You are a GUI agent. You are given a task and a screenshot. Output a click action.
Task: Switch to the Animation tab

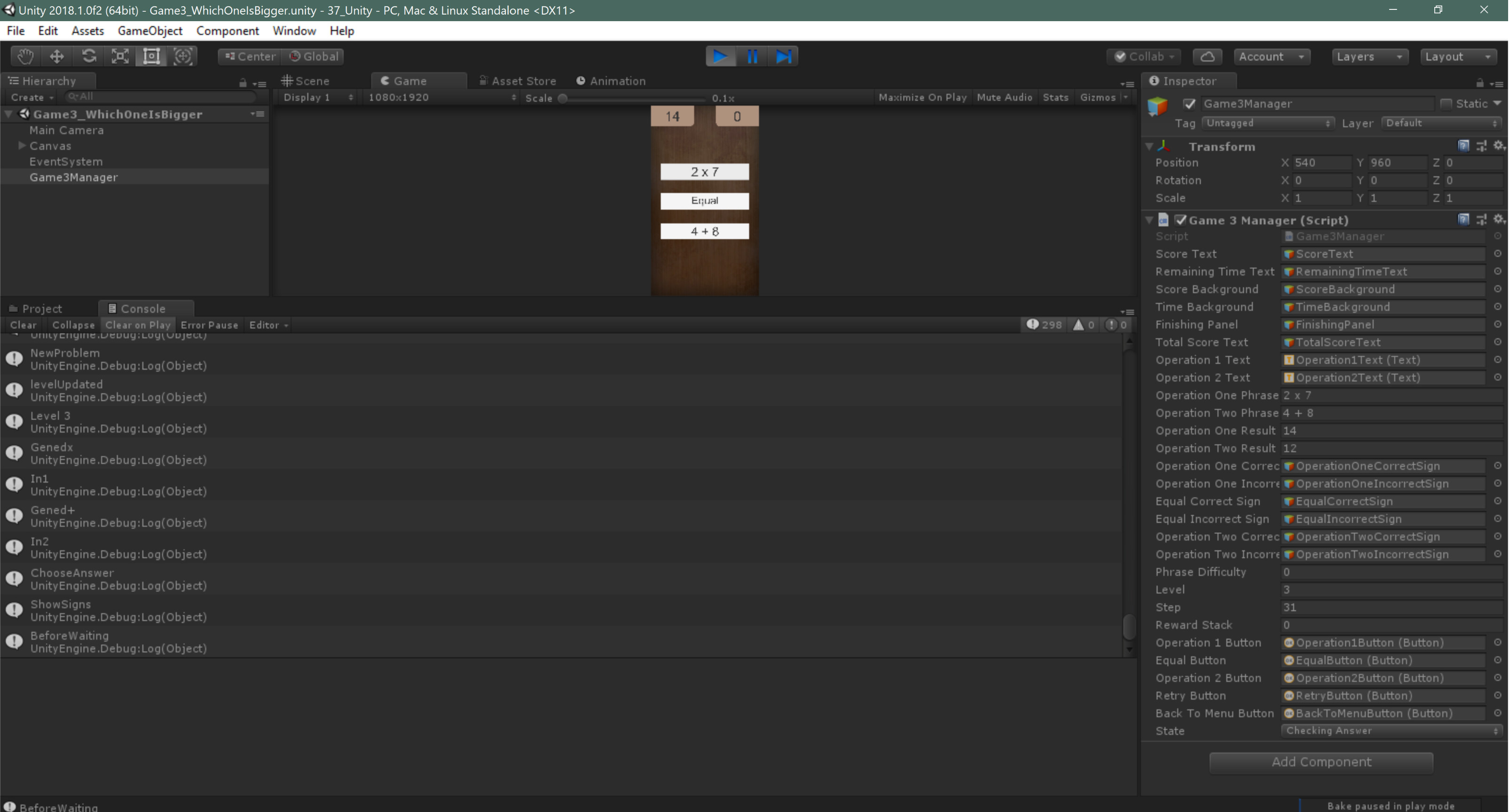(x=611, y=81)
